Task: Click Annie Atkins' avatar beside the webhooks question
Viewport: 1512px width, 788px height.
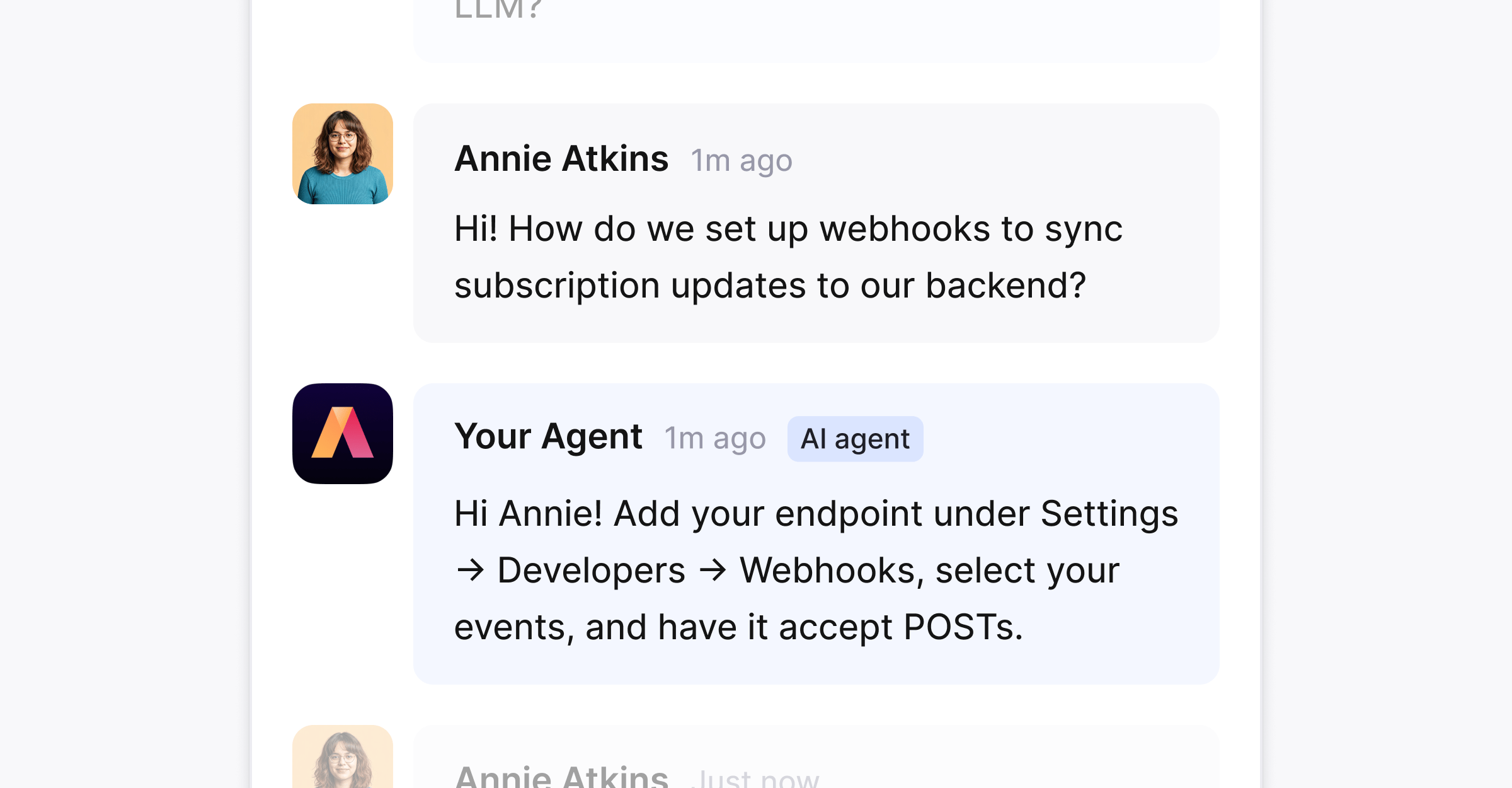Action: (x=343, y=154)
